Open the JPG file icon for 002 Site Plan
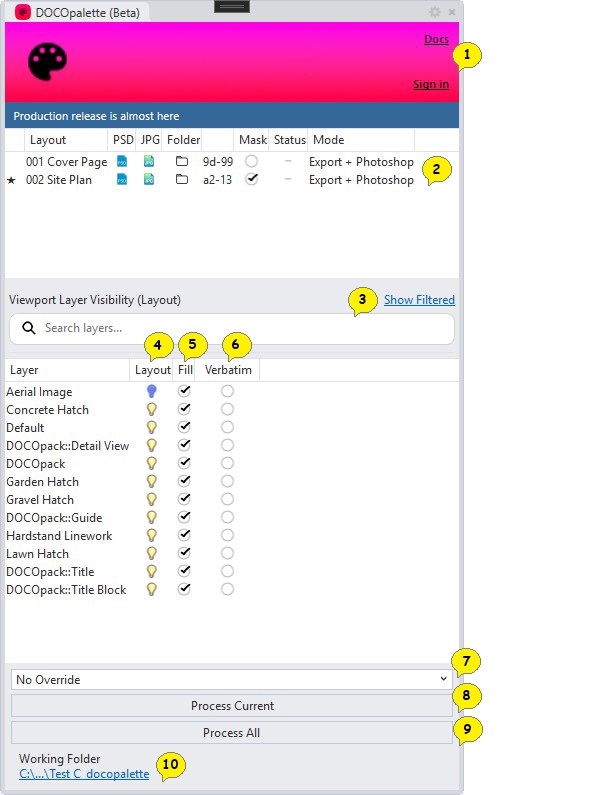Image resolution: width=600 pixels, height=795 pixels. pyautogui.click(x=149, y=179)
